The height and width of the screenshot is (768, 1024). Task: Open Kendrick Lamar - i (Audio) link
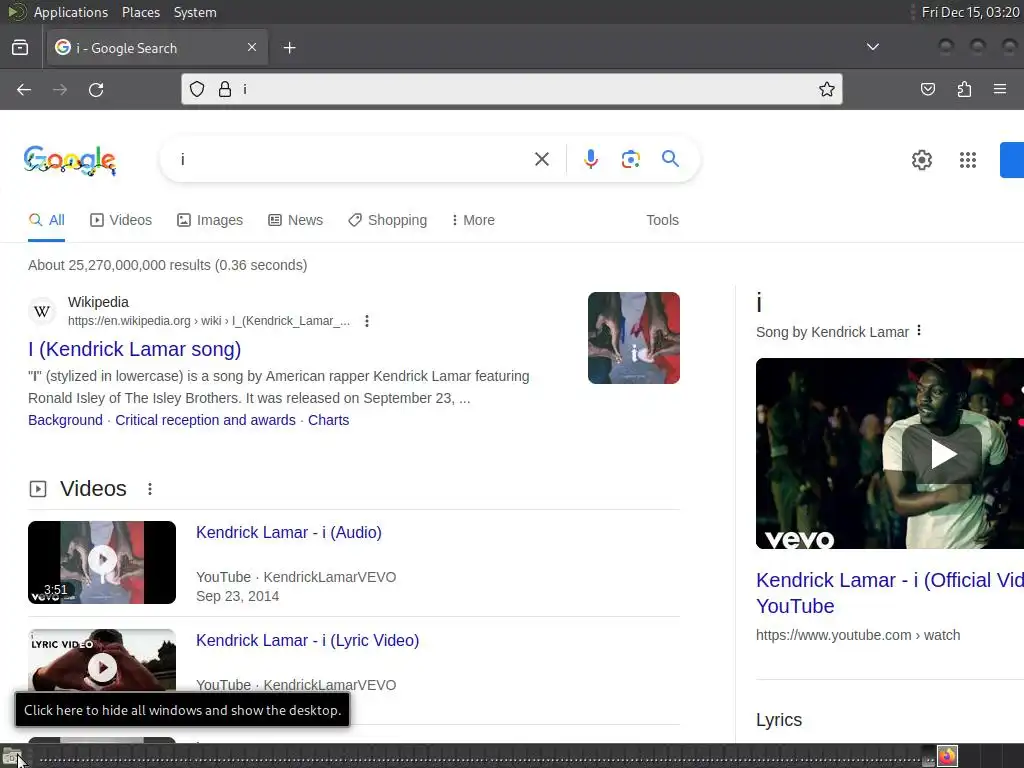tap(289, 532)
